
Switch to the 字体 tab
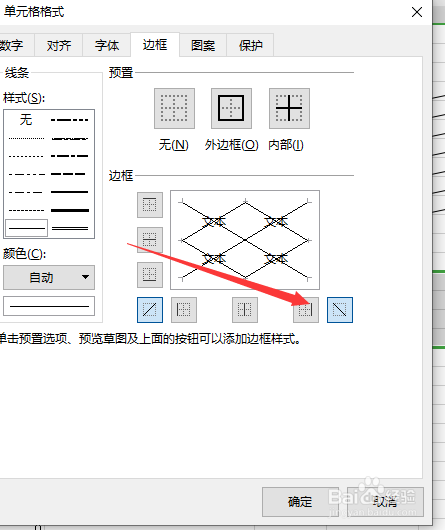[x=107, y=45]
